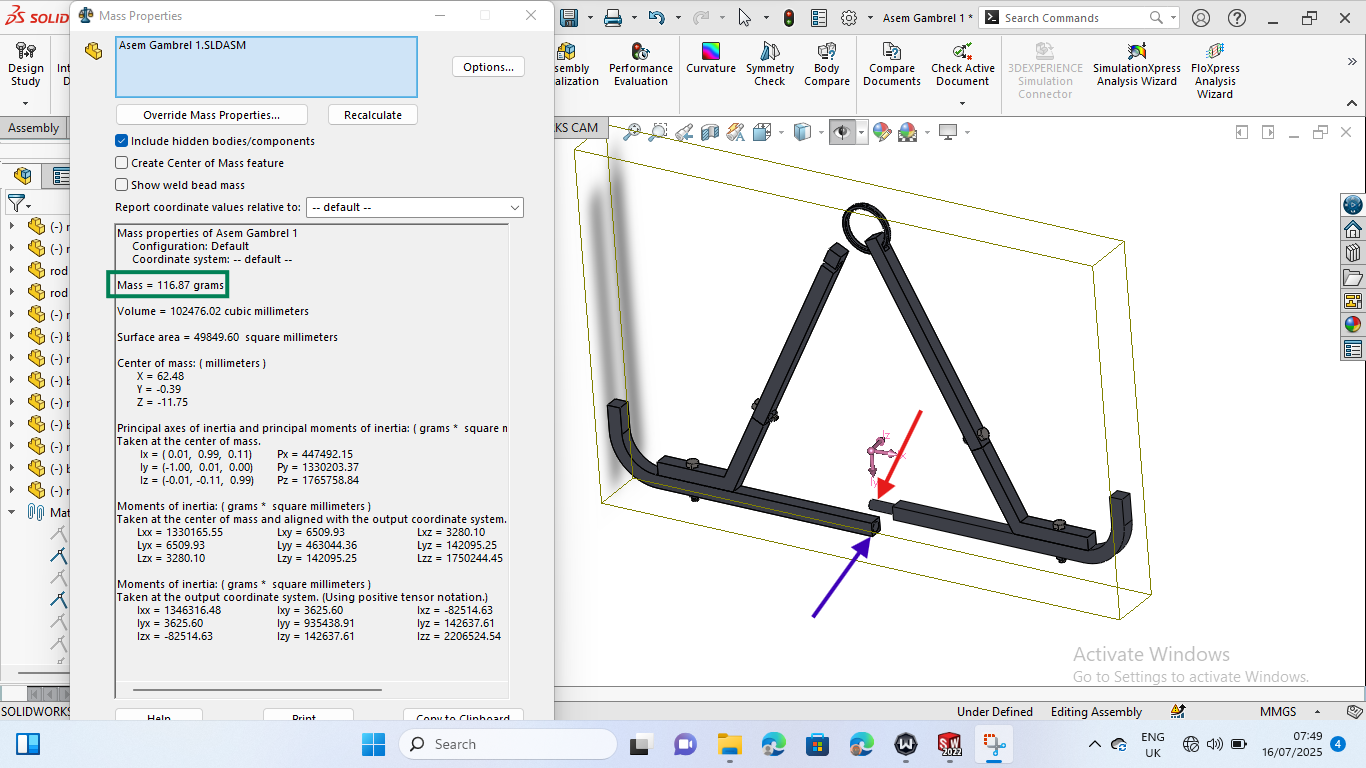Switch to the Assembly ribbon tab

click(34, 128)
